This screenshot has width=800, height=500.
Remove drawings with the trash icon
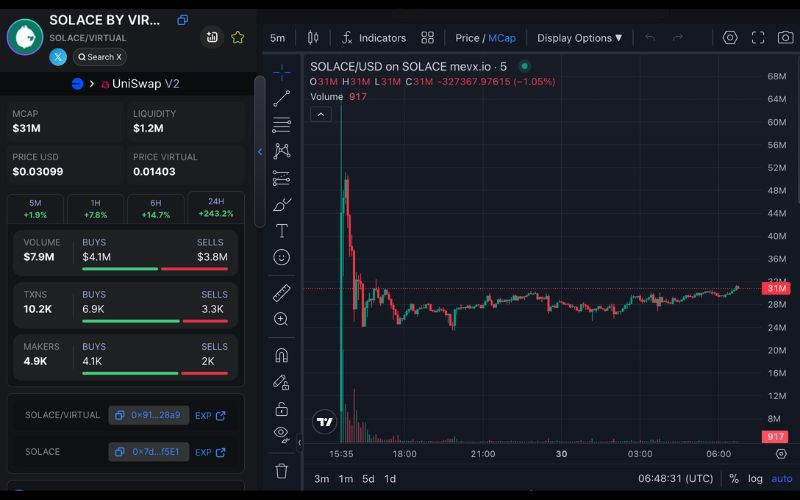pos(282,470)
